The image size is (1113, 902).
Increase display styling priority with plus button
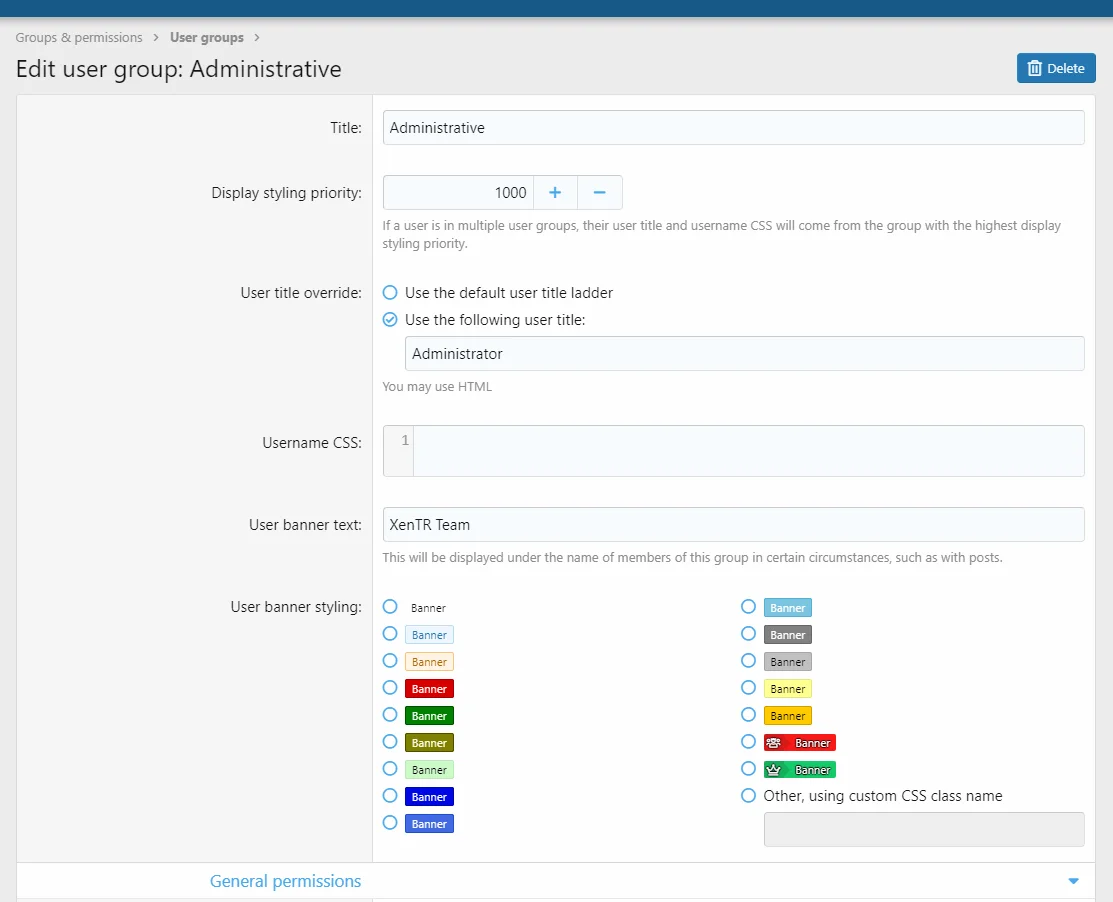pyautogui.click(x=555, y=192)
